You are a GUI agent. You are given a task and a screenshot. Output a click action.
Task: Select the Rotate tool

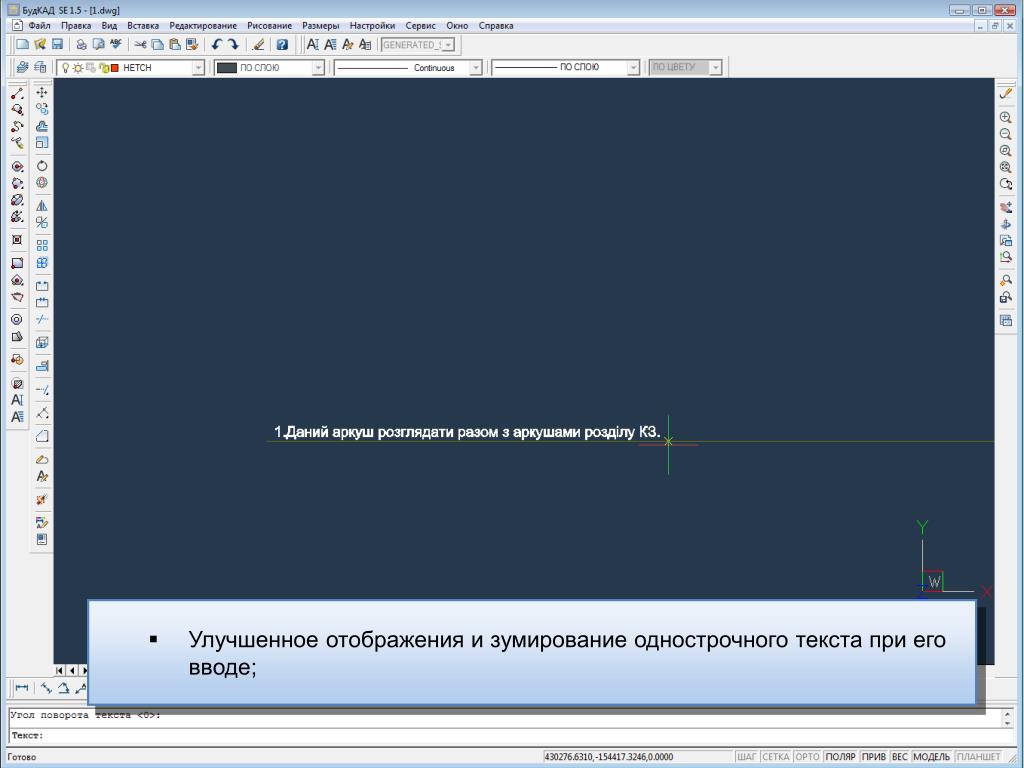(x=42, y=166)
